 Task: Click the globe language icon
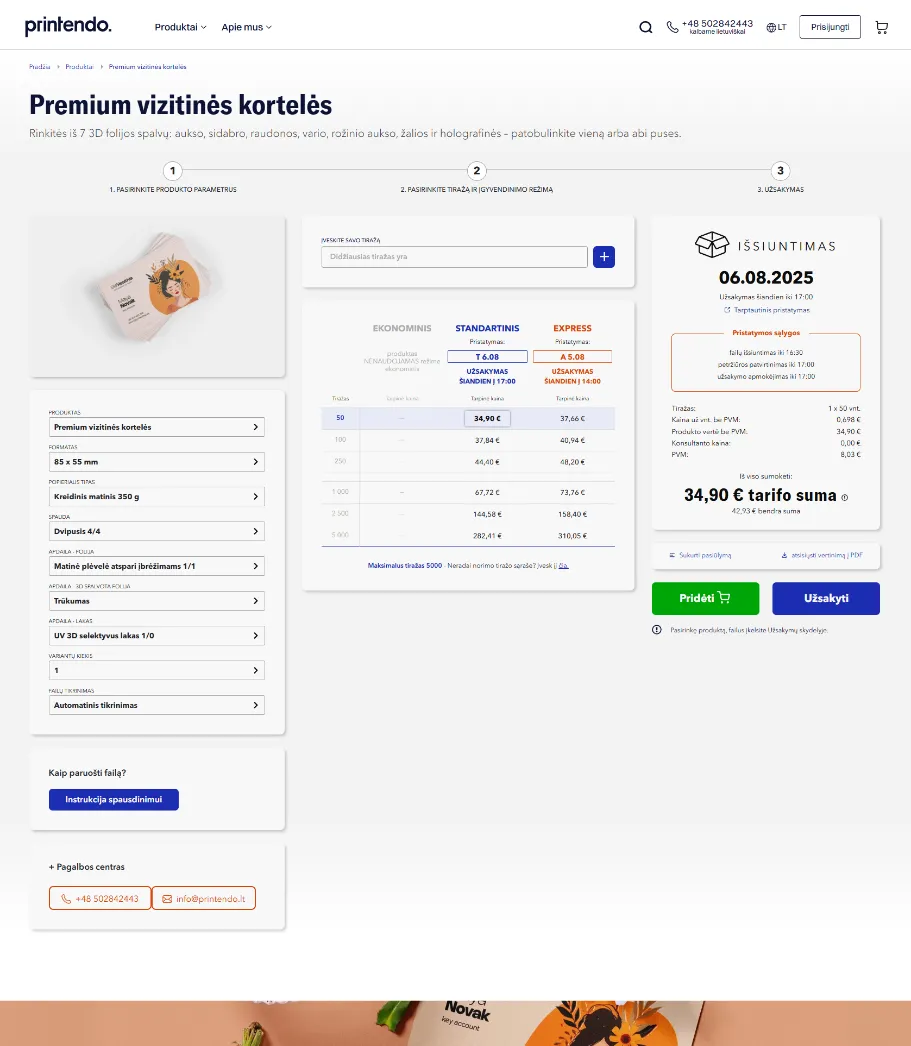[771, 28]
